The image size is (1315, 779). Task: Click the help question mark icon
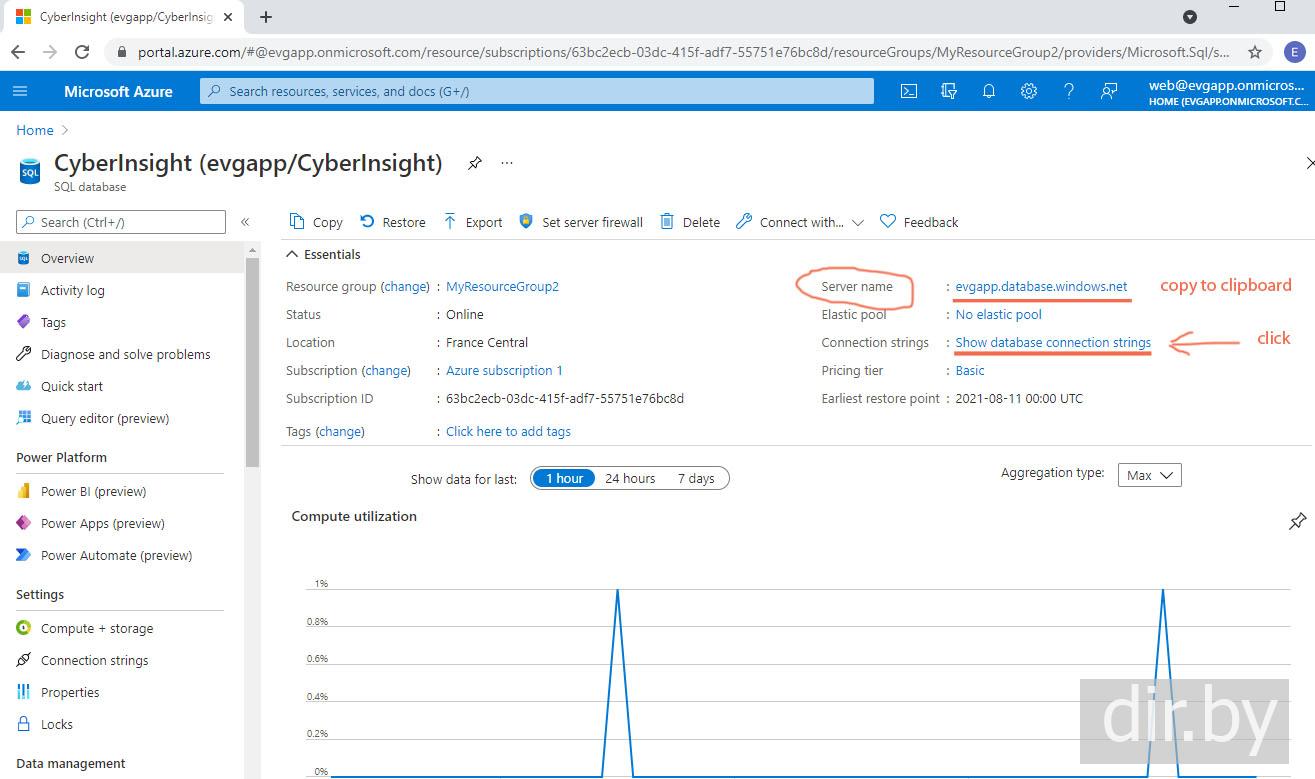tap(1069, 91)
